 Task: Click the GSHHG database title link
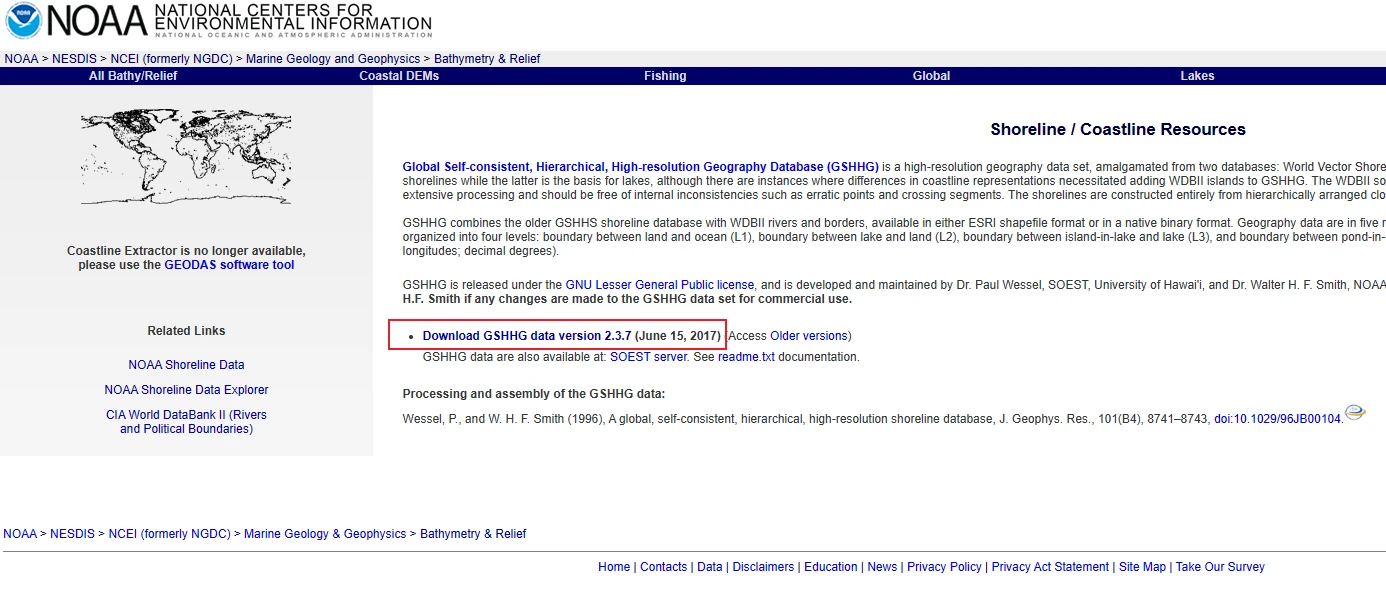tap(640, 166)
